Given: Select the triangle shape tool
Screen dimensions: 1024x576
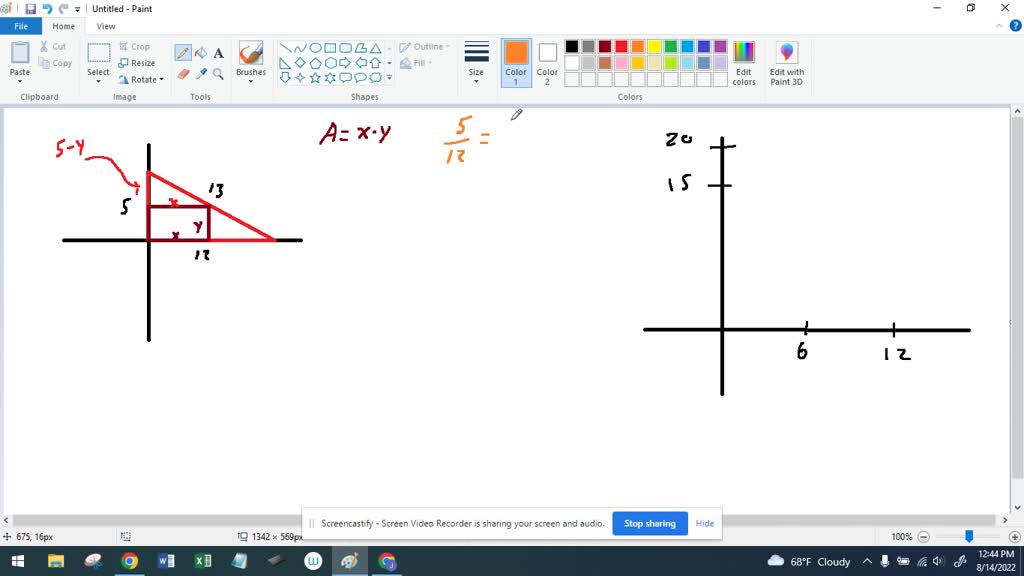Looking at the screenshot, I should 375,46.
